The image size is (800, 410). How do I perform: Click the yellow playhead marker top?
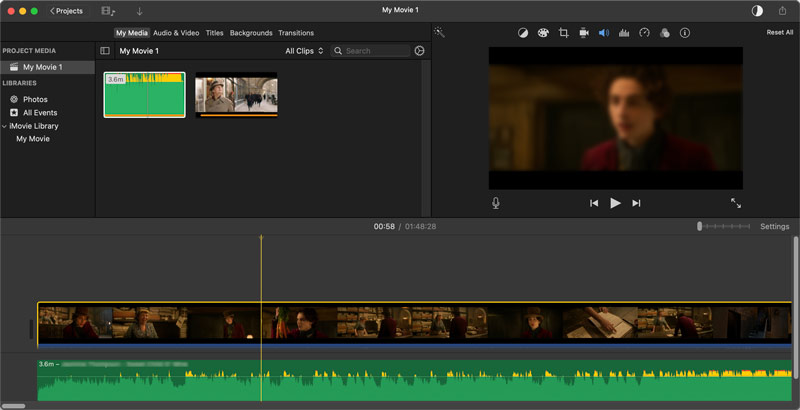click(261, 238)
